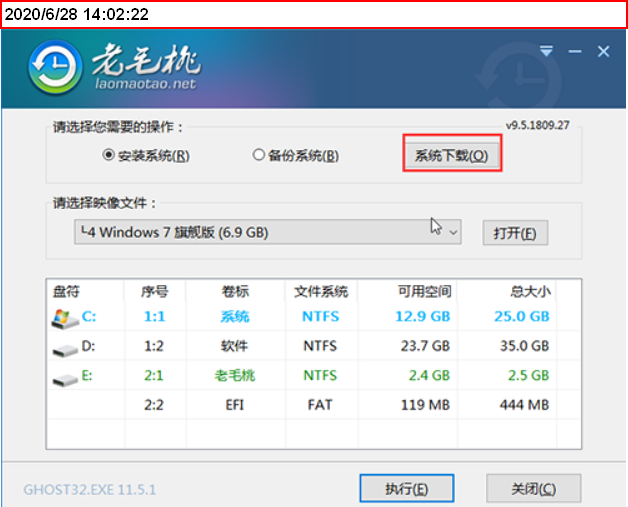
Task: Click the 总大小 column header
Action: [x=531, y=291]
